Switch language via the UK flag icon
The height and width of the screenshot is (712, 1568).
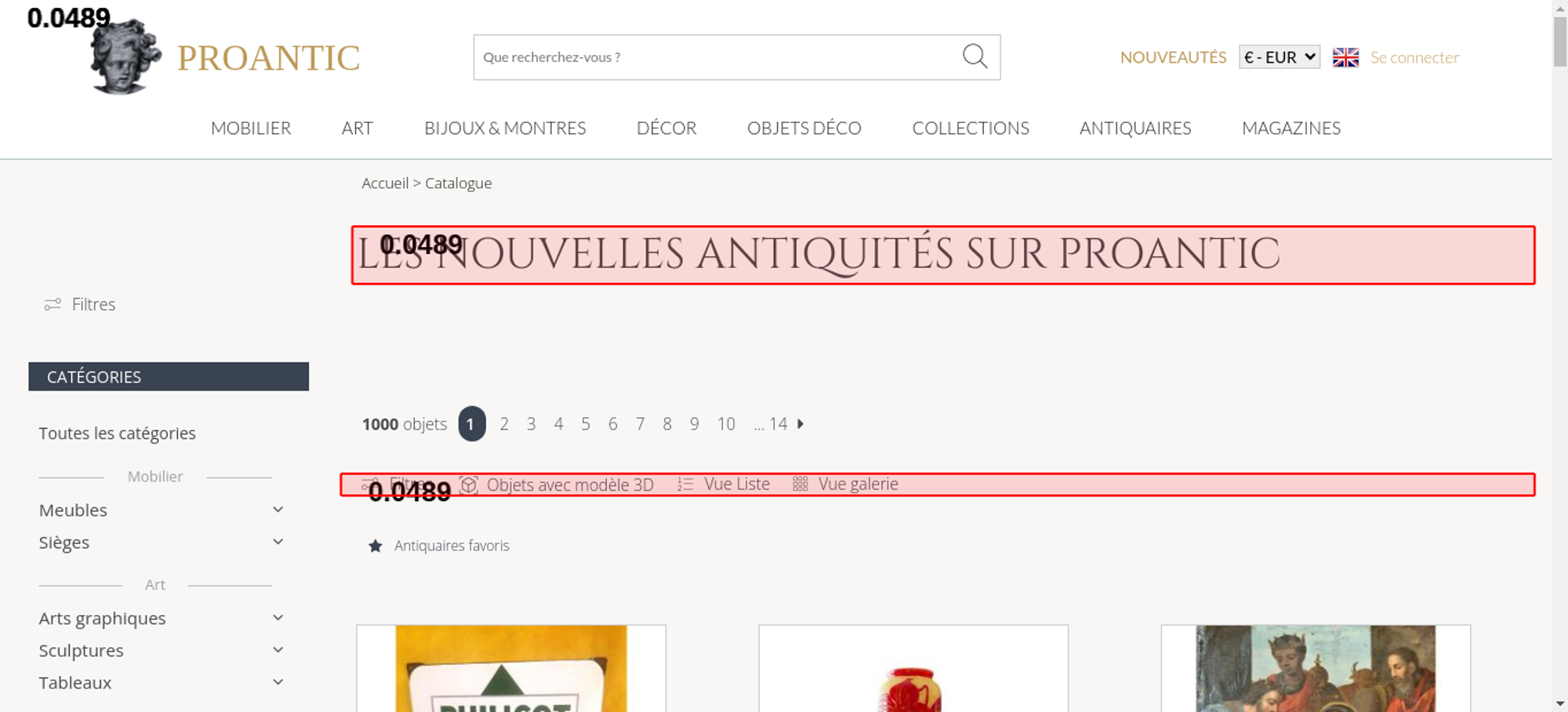tap(1345, 57)
